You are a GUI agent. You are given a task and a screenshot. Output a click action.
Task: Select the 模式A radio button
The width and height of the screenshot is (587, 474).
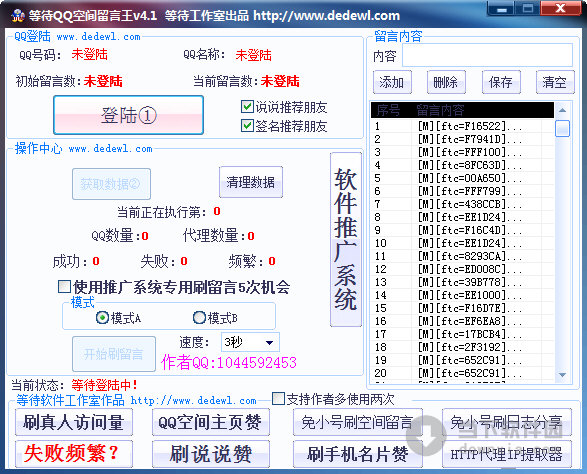click(x=102, y=318)
